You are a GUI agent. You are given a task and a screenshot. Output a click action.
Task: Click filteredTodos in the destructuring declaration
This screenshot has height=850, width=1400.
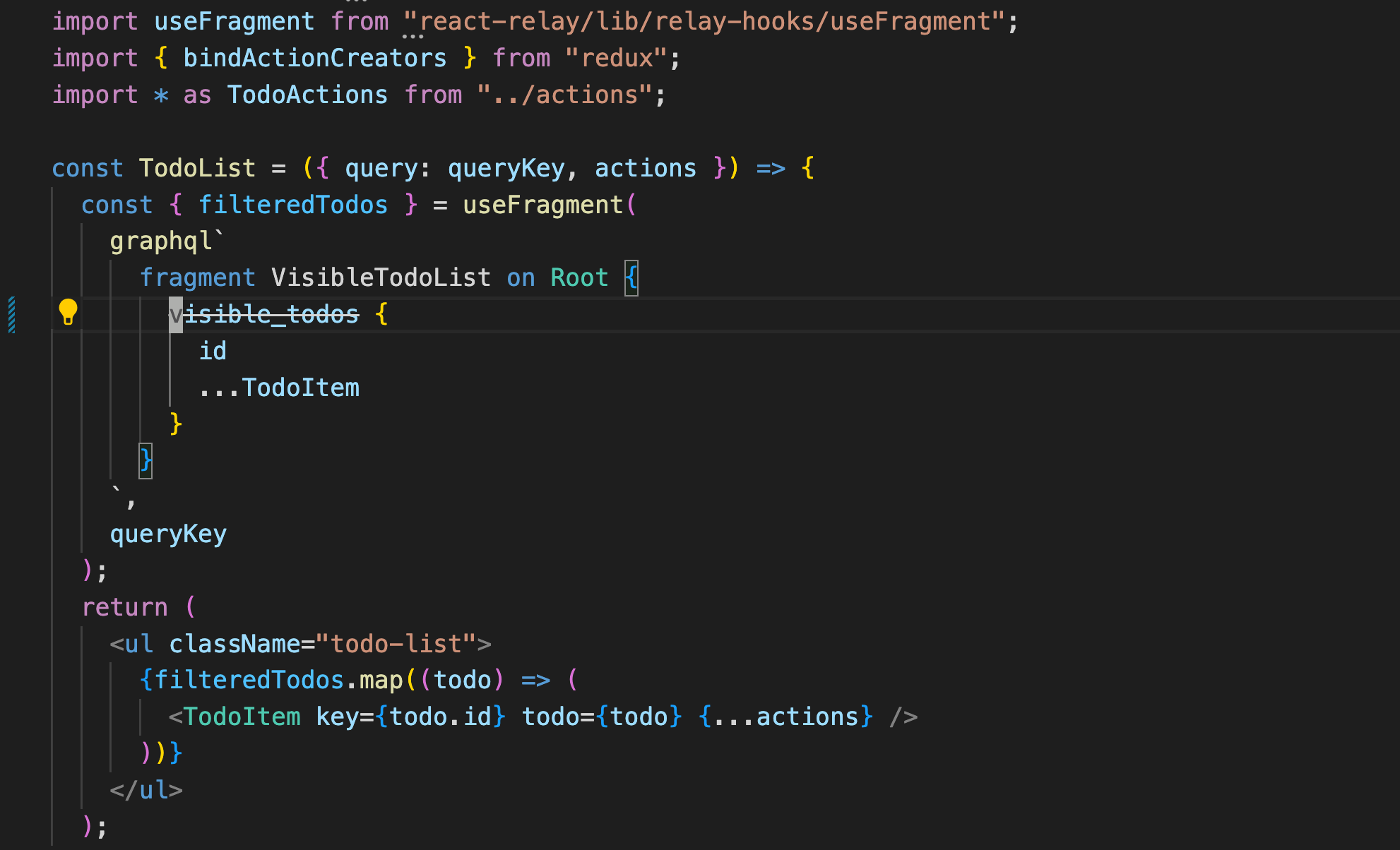[293, 205]
